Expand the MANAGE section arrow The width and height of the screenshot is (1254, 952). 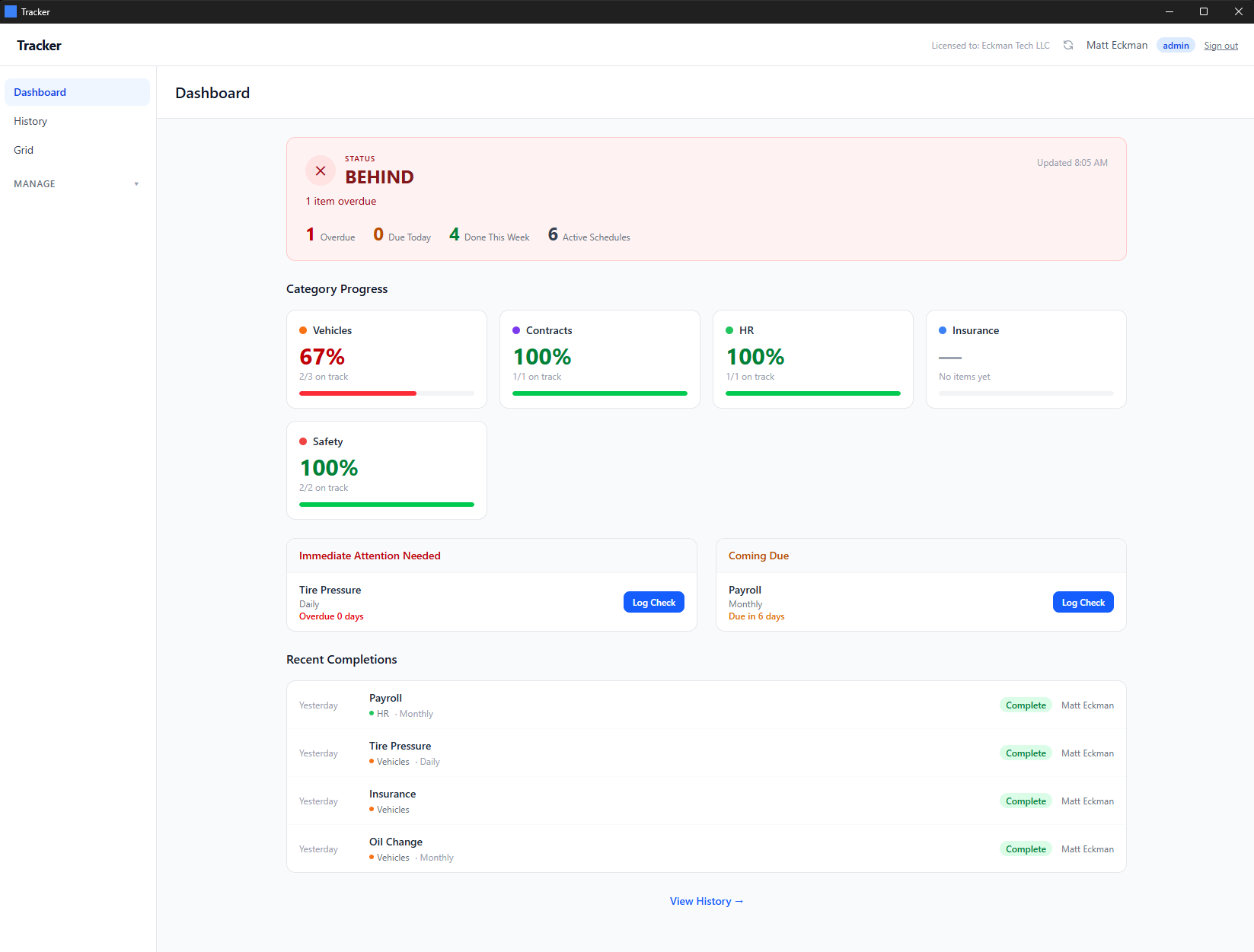pyautogui.click(x=136, y=184)
